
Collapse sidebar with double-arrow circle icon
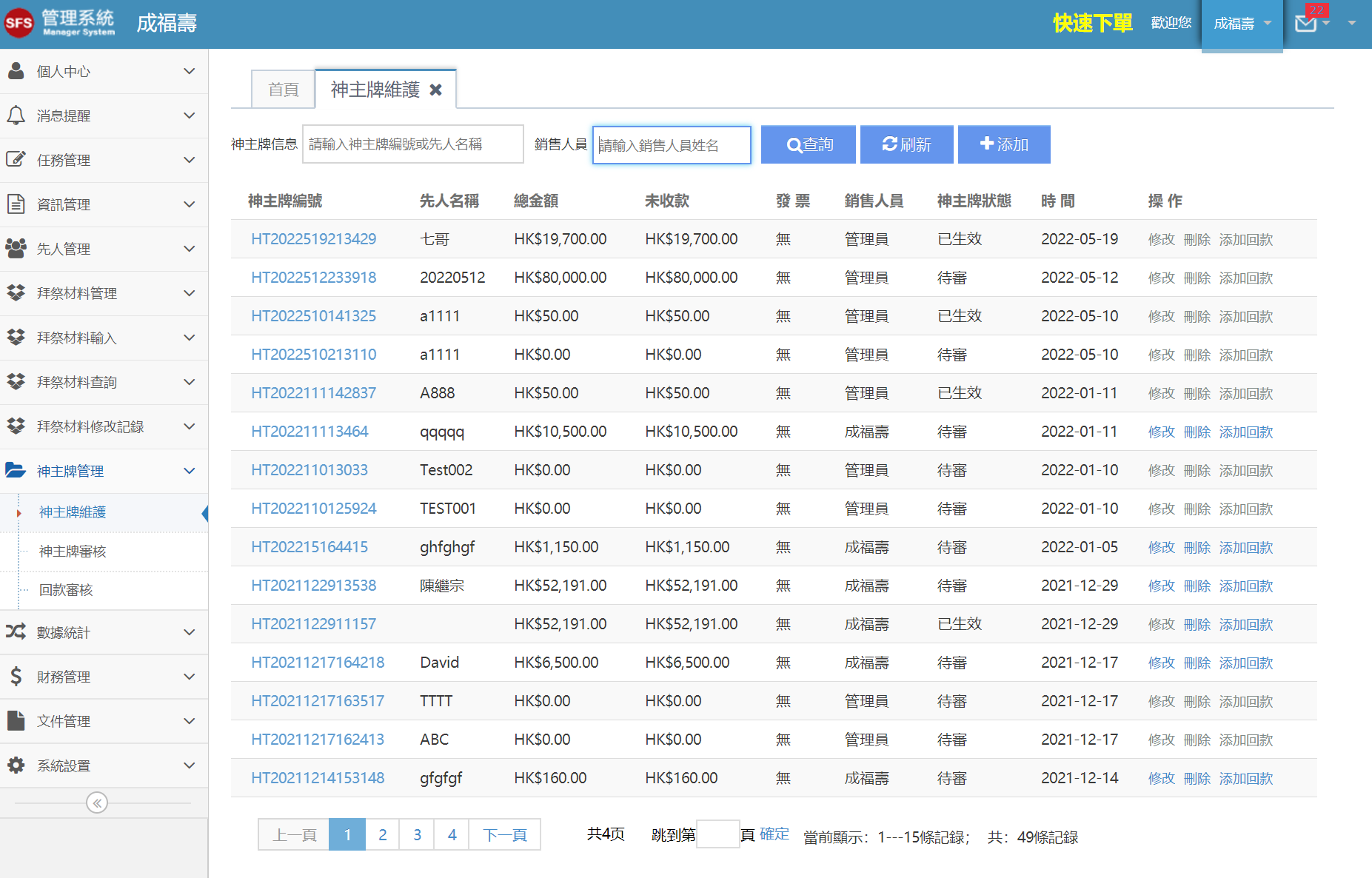(97, 802)
